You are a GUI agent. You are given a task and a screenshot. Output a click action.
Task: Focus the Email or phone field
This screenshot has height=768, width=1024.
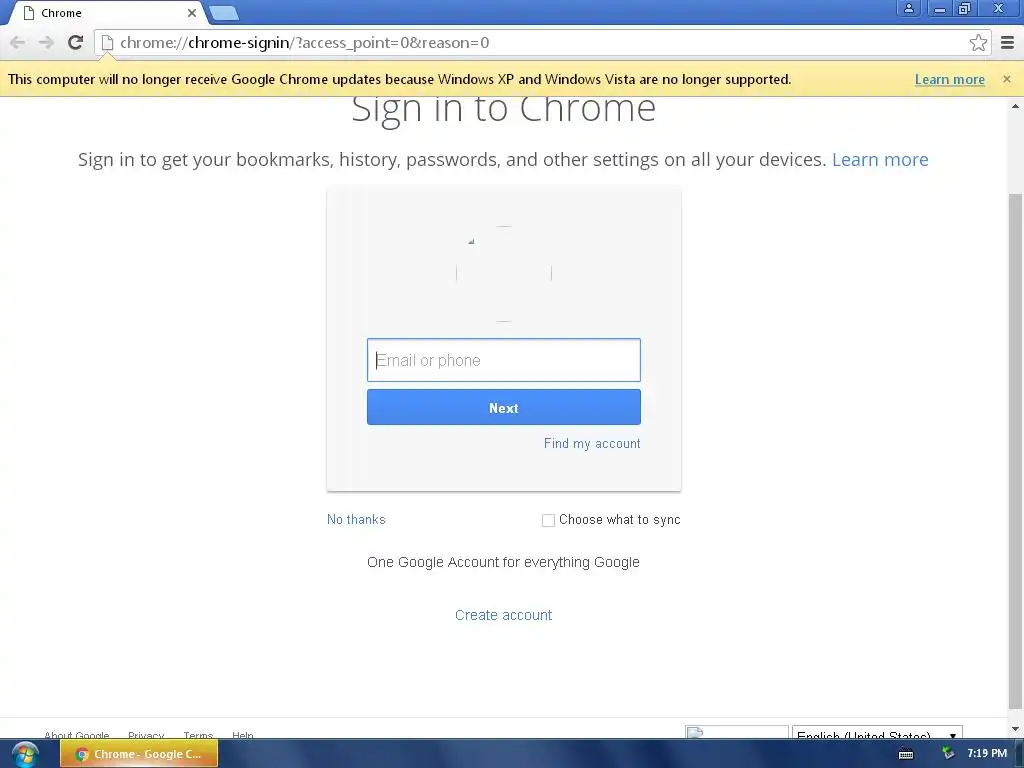pos(504,360)
